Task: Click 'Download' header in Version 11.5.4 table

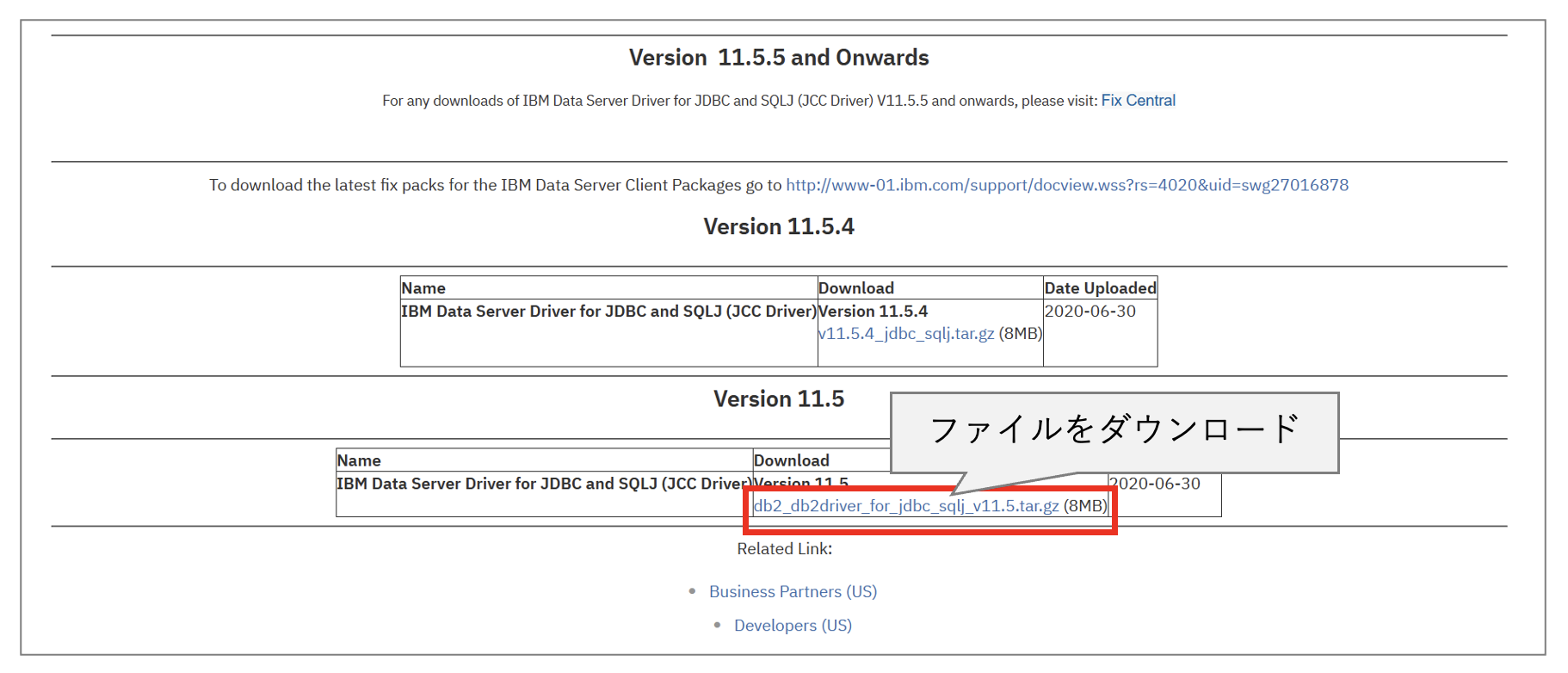Action: click(856, 288)
